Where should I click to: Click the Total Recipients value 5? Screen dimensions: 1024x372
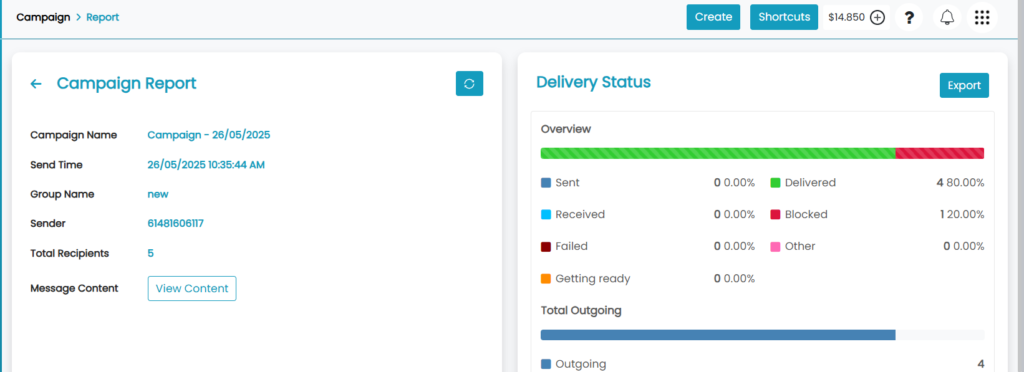tap(151, 253)
